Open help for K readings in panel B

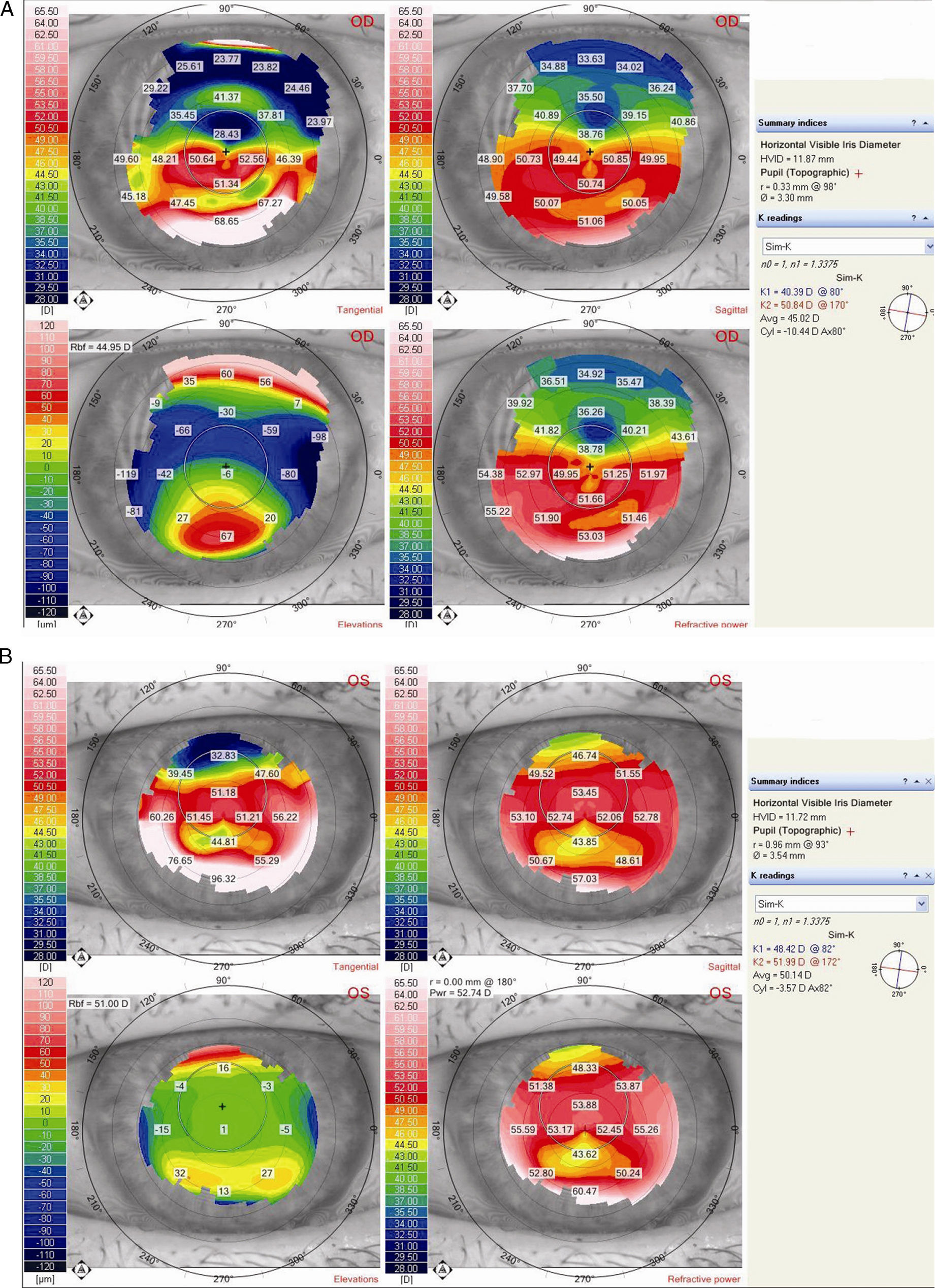[x=906, y=876]
